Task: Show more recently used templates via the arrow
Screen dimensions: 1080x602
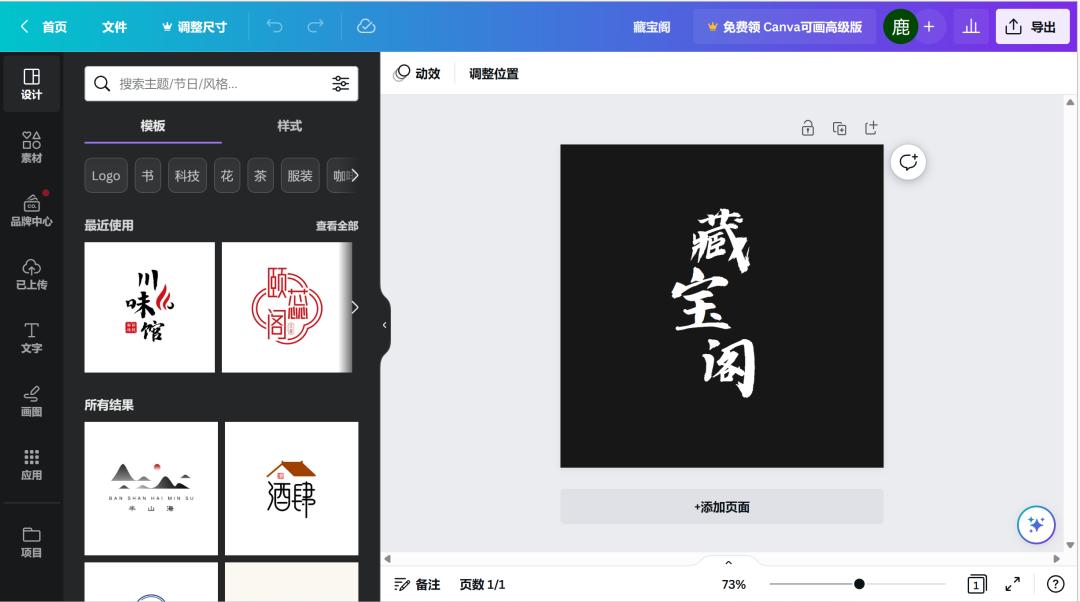Action: click(355, 307)
